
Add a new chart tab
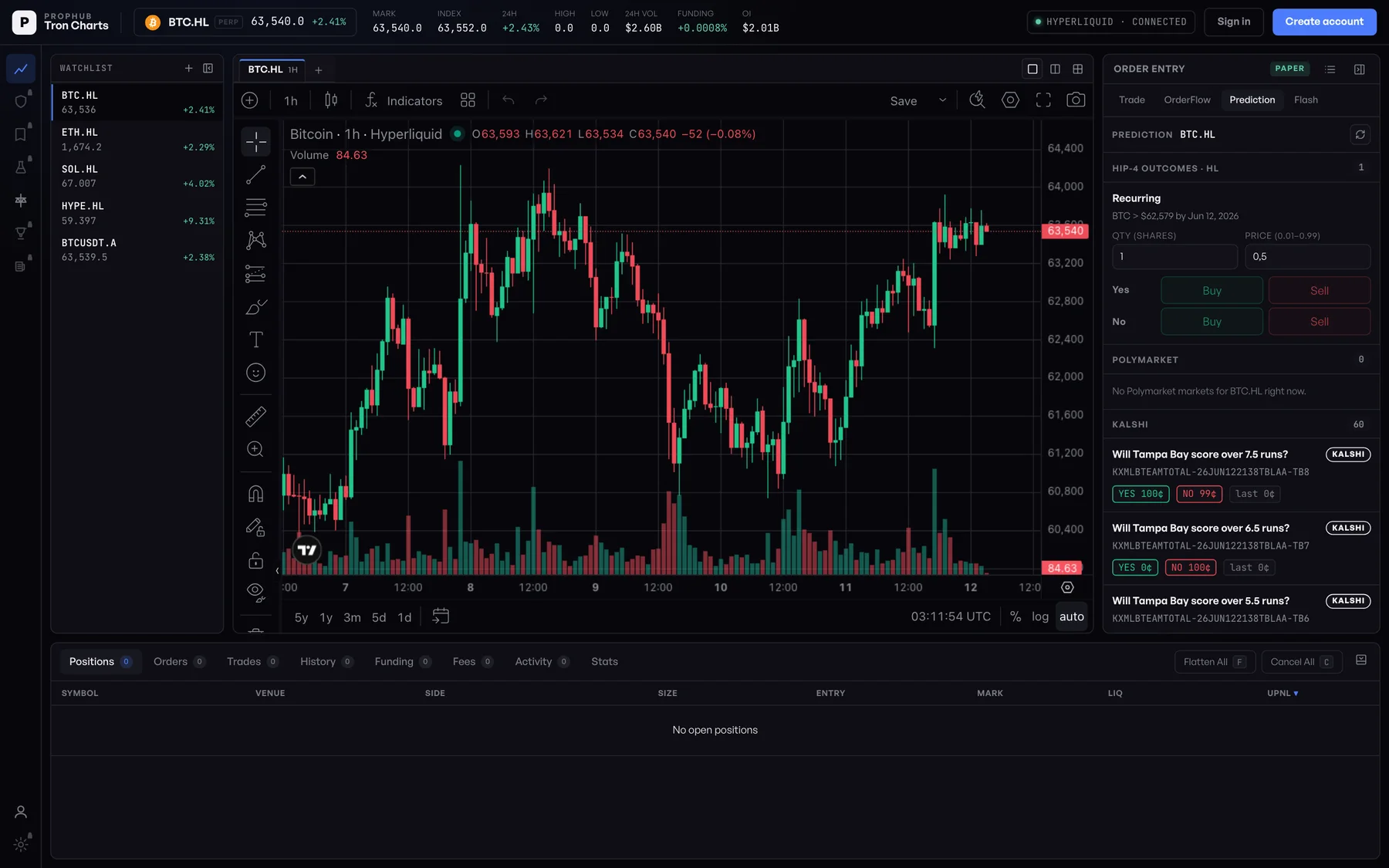tap(318, 70)
